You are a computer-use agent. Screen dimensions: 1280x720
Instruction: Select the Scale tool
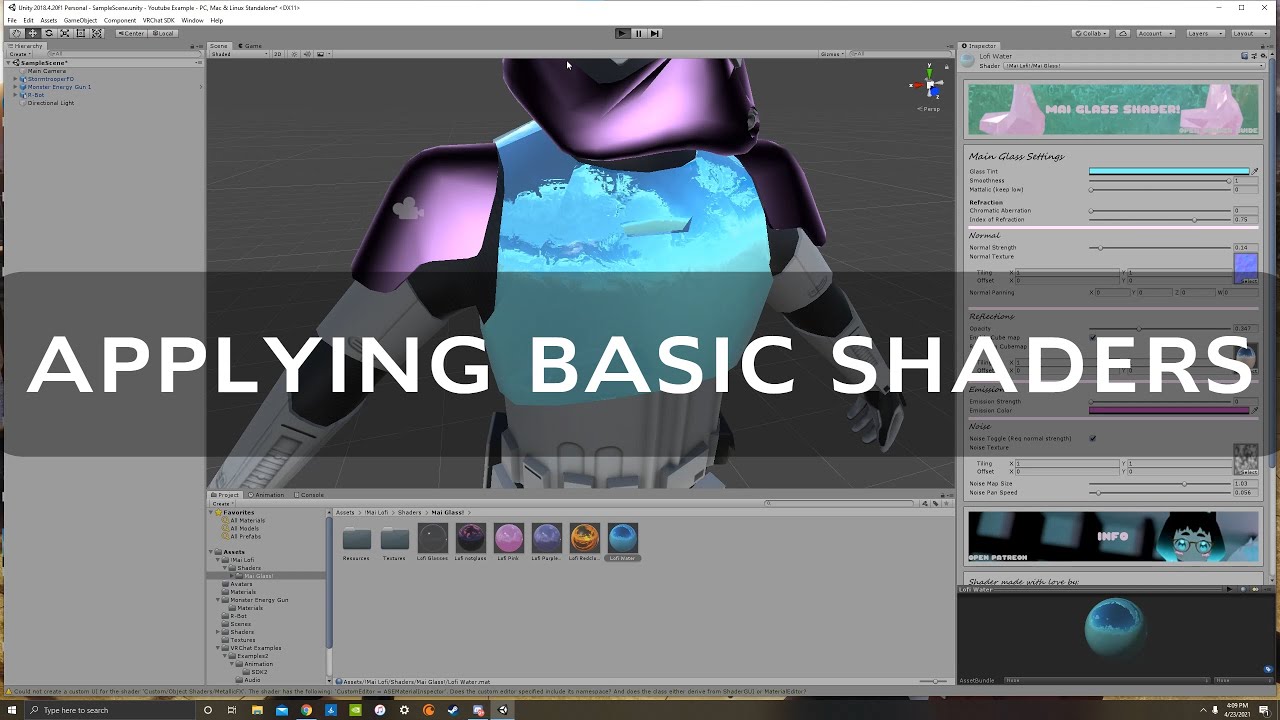point(64,33)
